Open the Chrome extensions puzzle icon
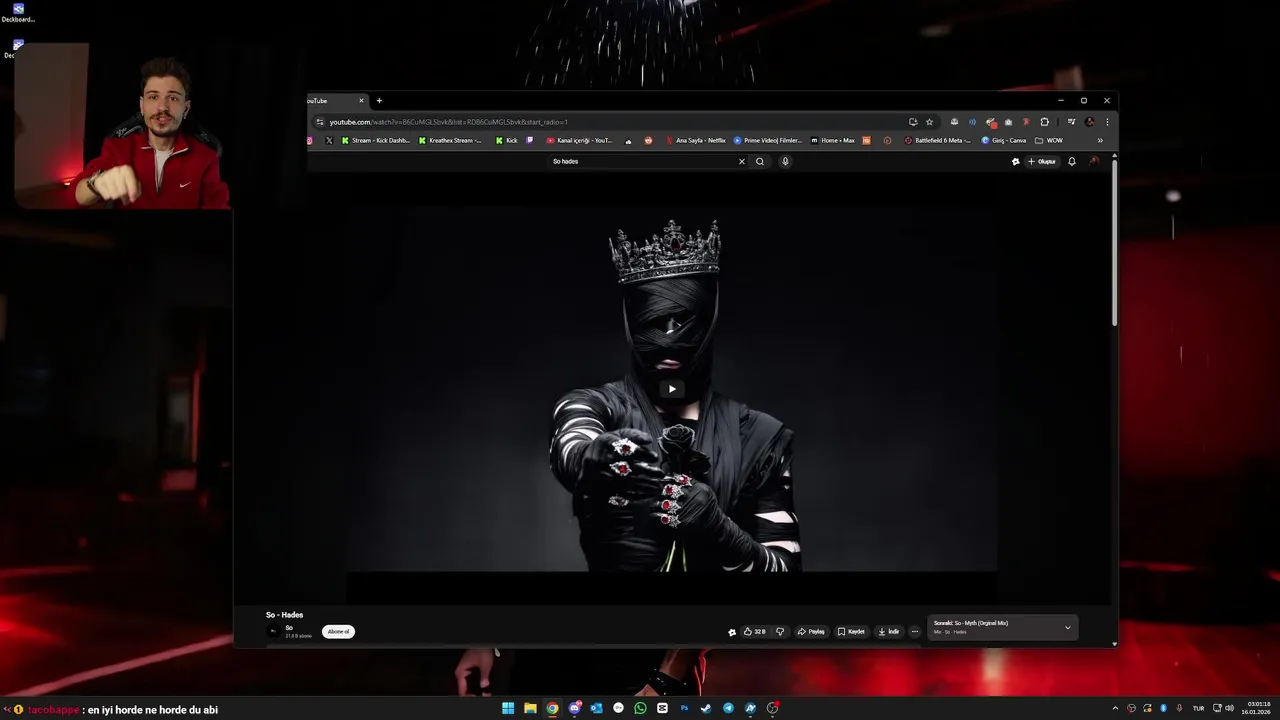This screenshot has height=720, width=1280. point(1045,122)
